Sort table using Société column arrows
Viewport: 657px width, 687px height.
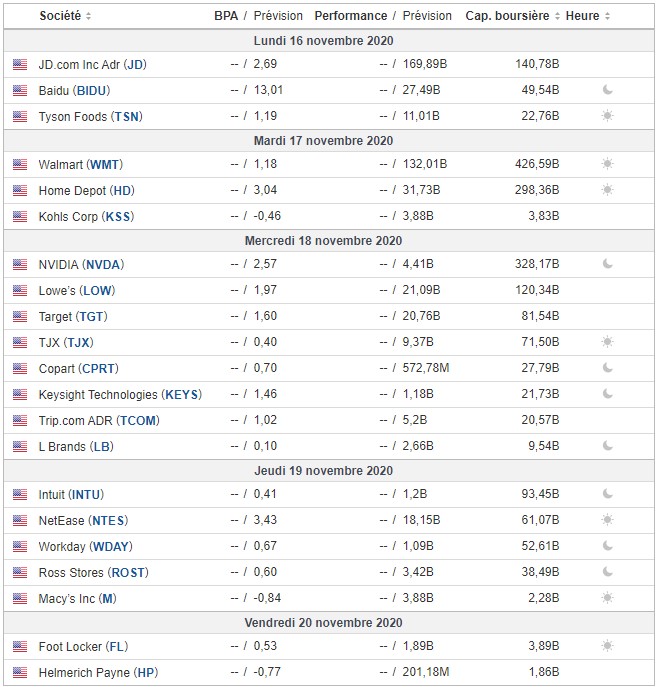(88, 16)
